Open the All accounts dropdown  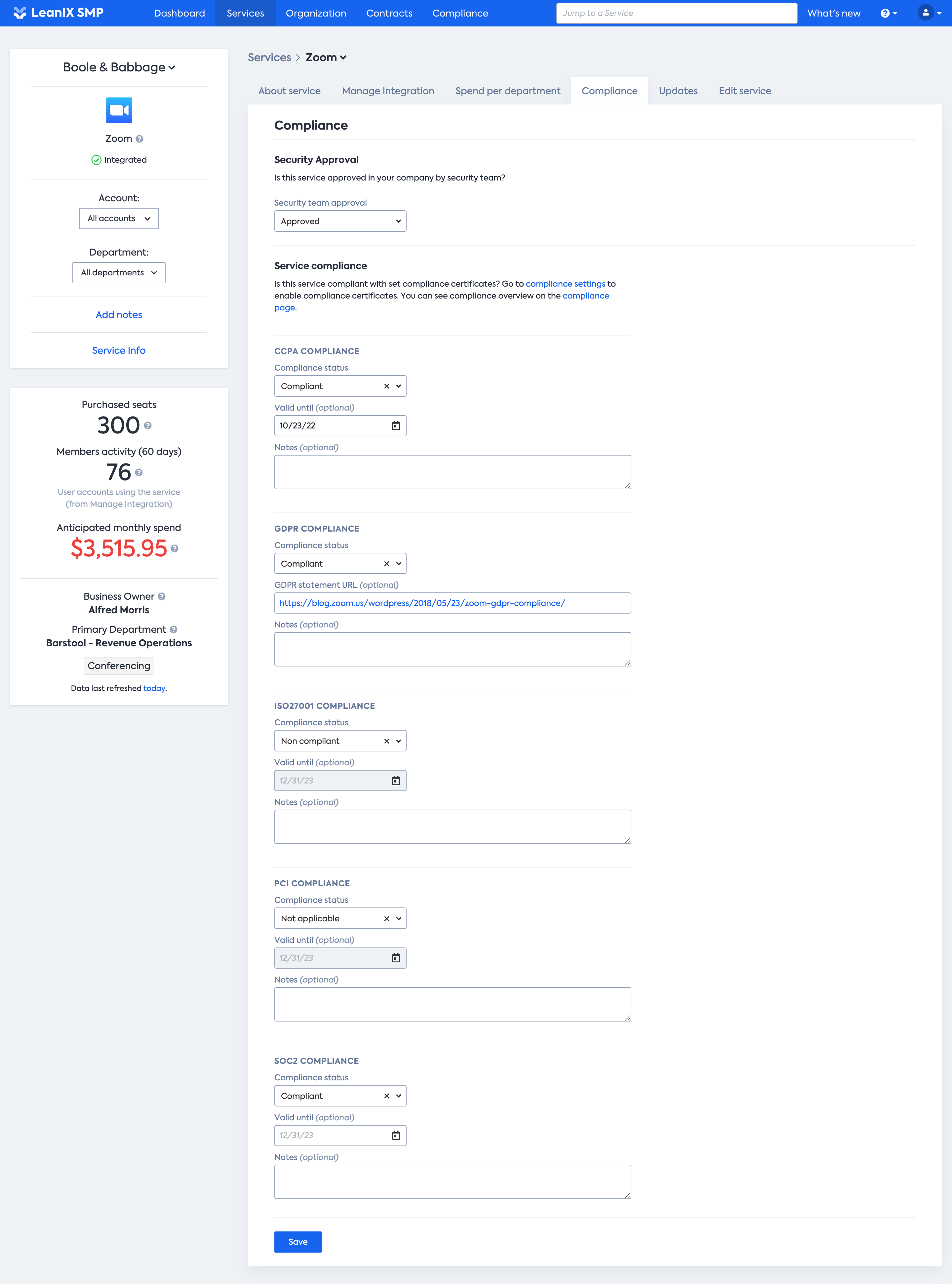point(119,219)
